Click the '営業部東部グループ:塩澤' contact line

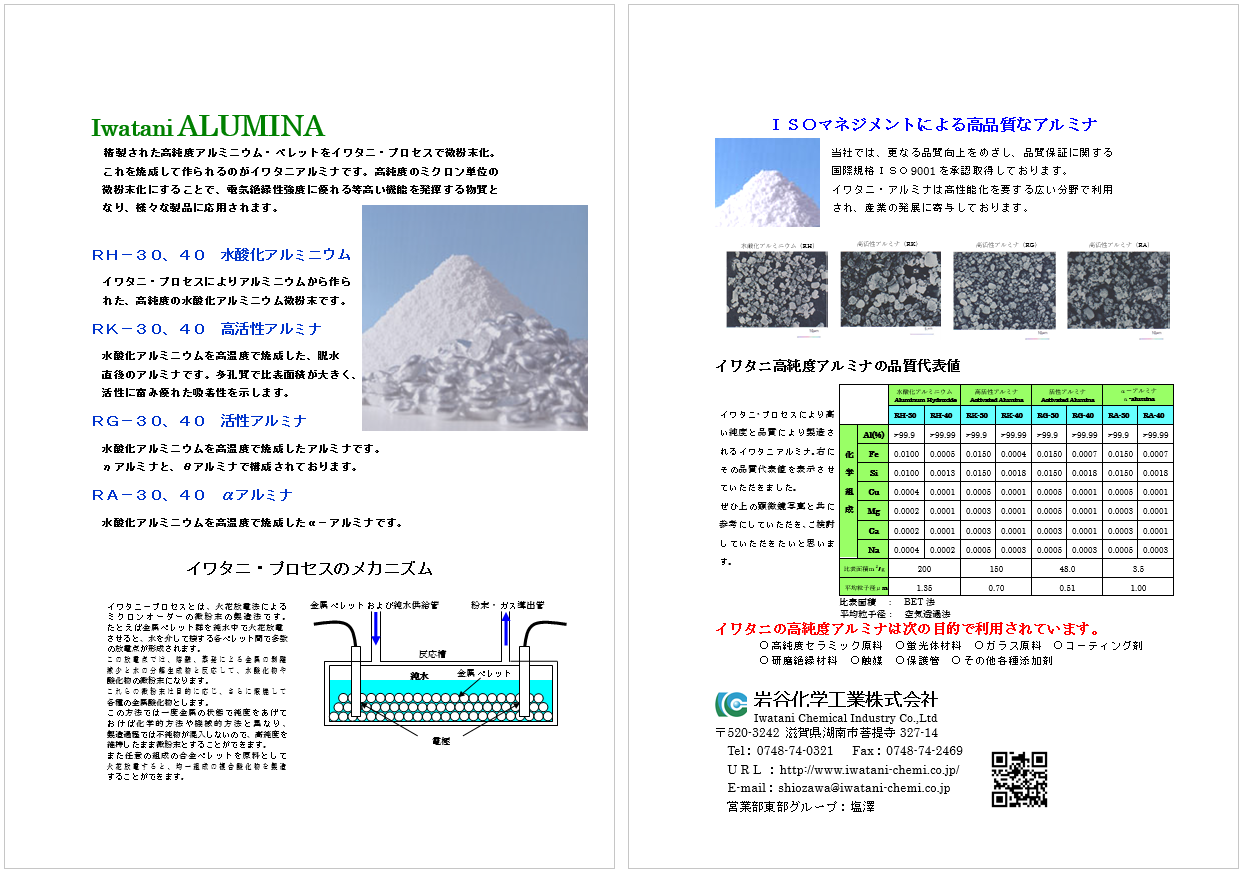(800, 806)
